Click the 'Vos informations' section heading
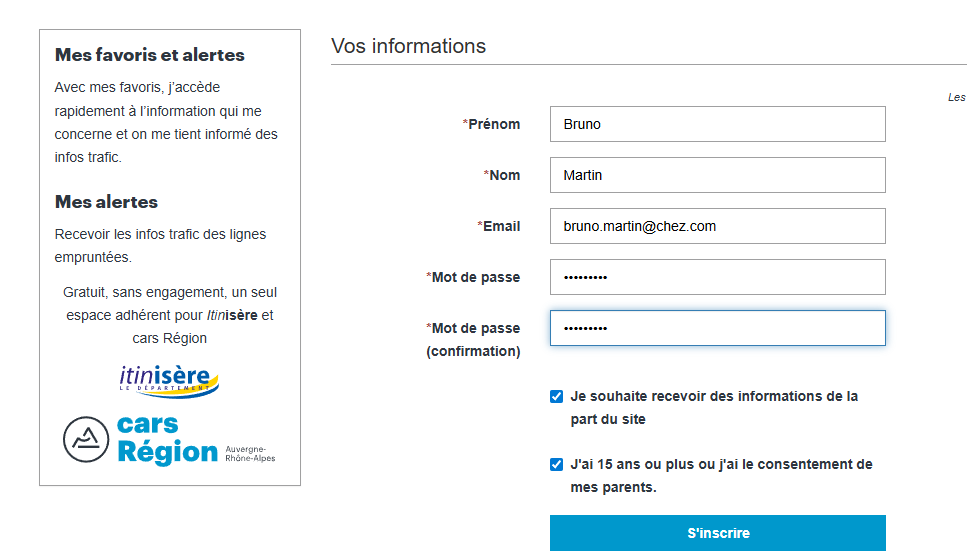This screenshot has width=967, height=555. click(408, 46)
